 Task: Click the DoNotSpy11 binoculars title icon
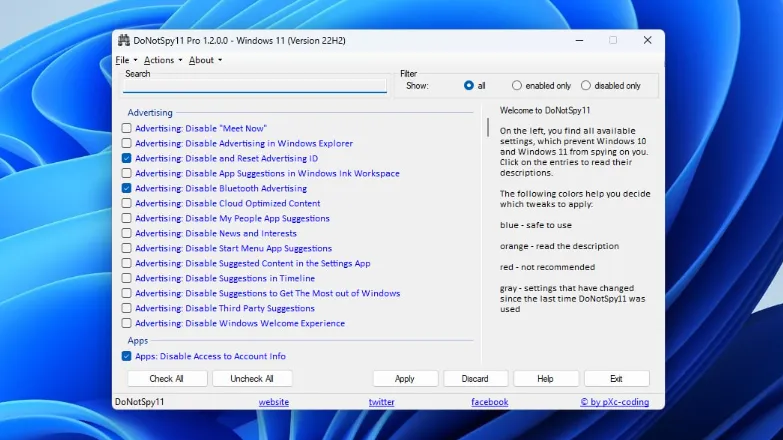point(123,40)
